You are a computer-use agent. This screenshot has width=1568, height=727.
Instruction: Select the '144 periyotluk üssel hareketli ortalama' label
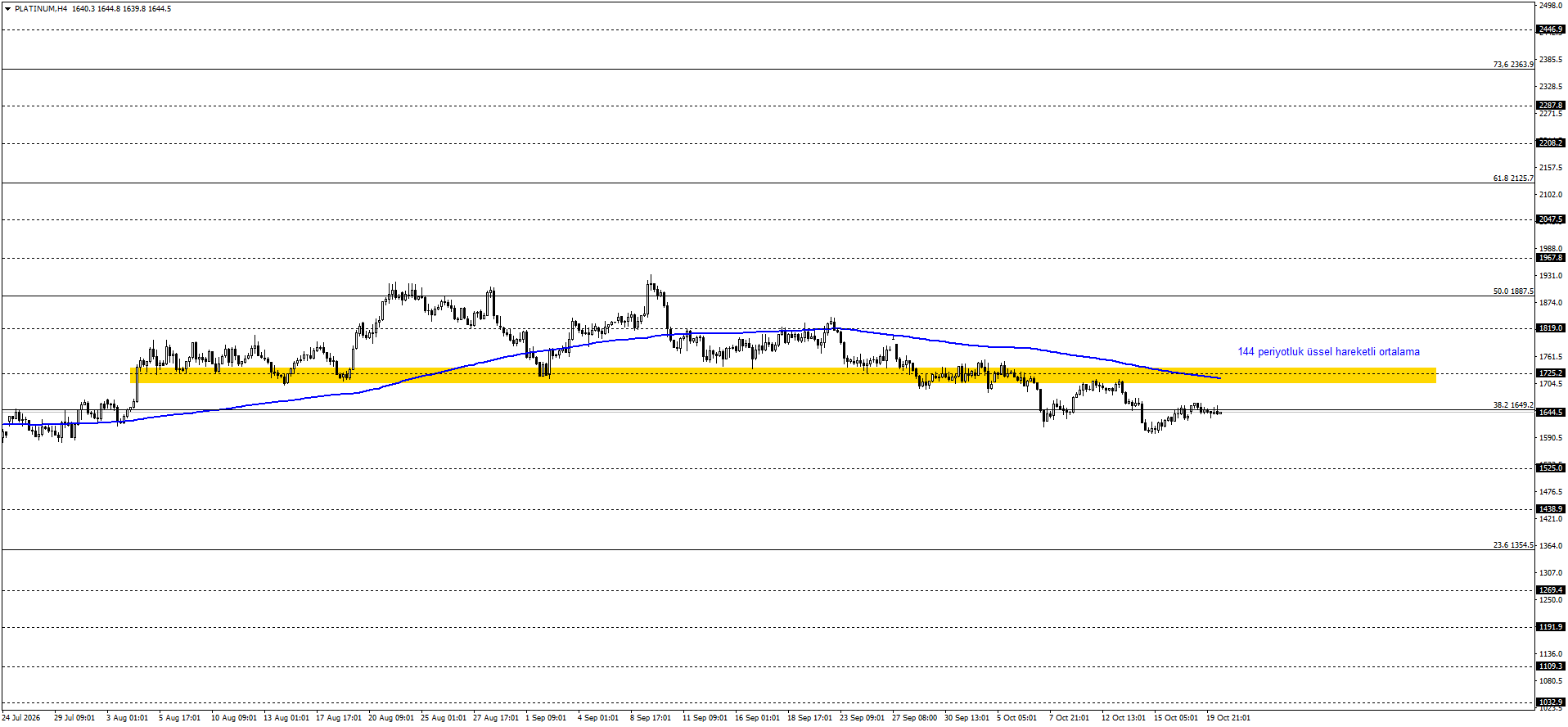[x=1328, y=352]
